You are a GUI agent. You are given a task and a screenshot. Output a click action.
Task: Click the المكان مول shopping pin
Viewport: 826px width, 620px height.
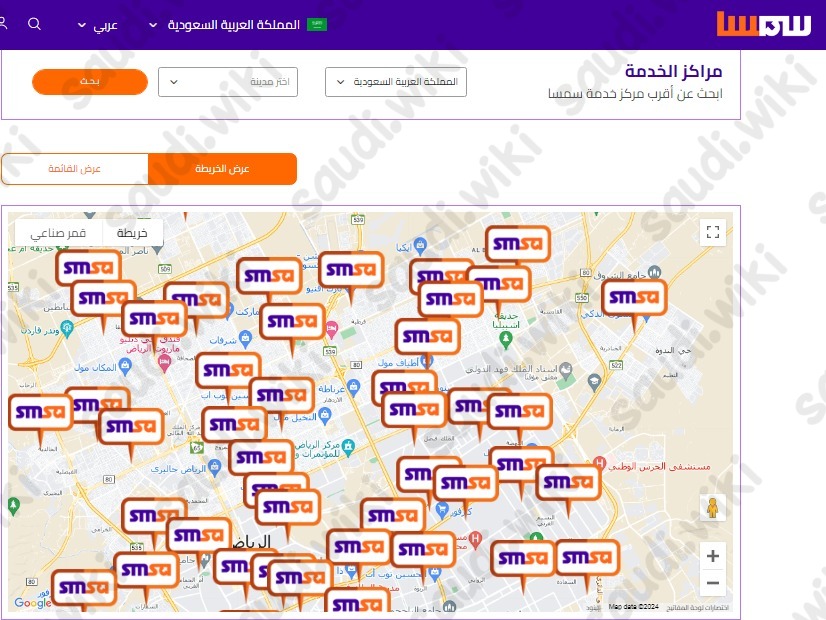(x=125, y=366)
